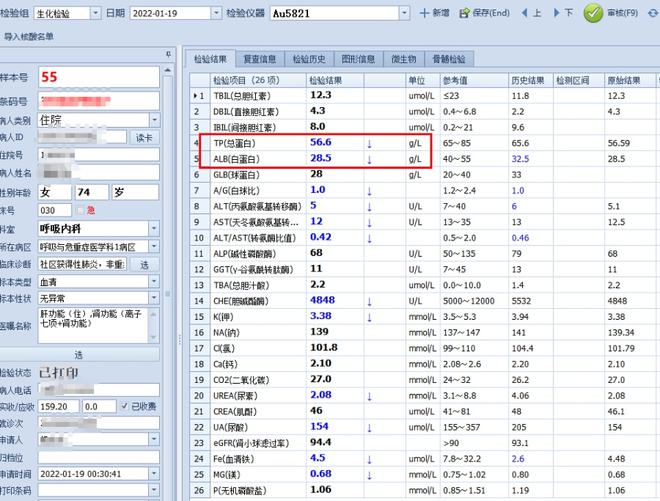Open the 检验仪器 Au5821 dropdown
660x501 pixels.
pyautogui.click(x=404, y=13)
